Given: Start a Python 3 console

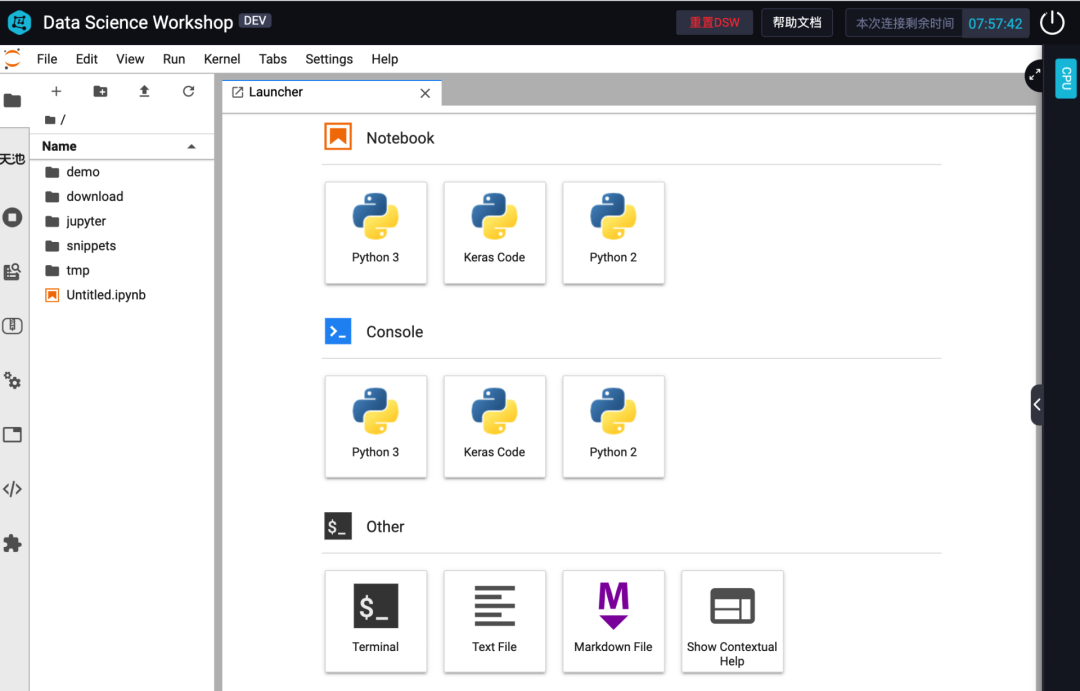Looking at the screenshot, I should click(x=375, y=426).
